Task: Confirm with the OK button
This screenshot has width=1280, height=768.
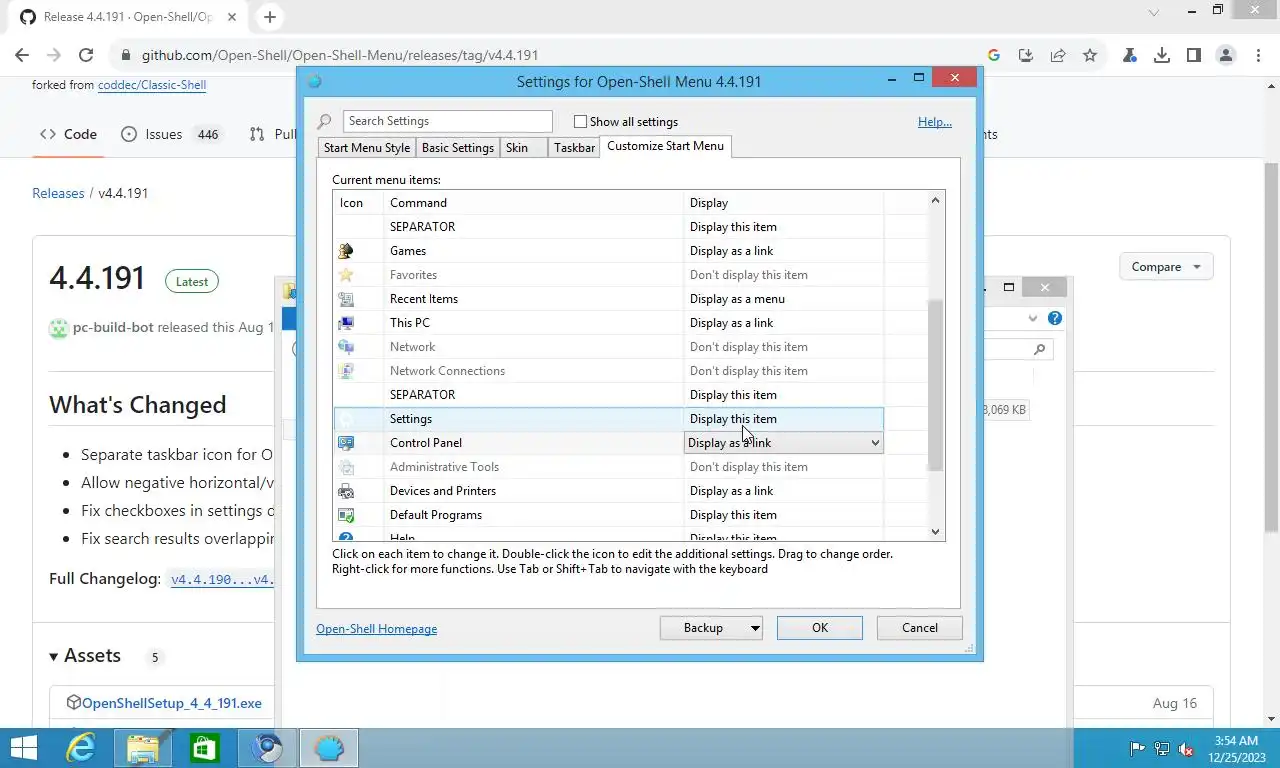Action: 820,628
